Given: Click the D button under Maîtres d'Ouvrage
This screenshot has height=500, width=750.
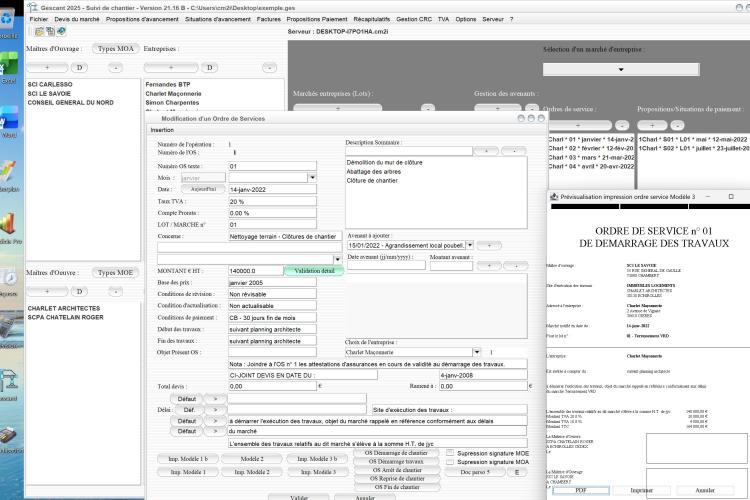Looking at the screenshot, I should click(79, 67).
